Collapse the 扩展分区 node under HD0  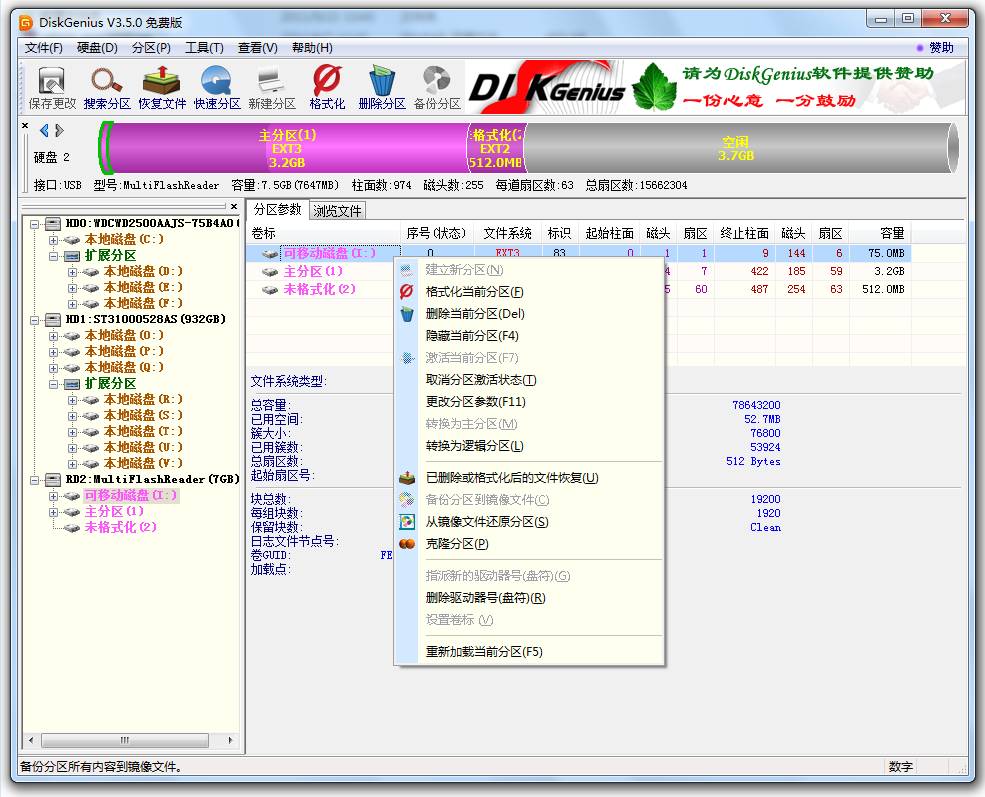(53, 256)
